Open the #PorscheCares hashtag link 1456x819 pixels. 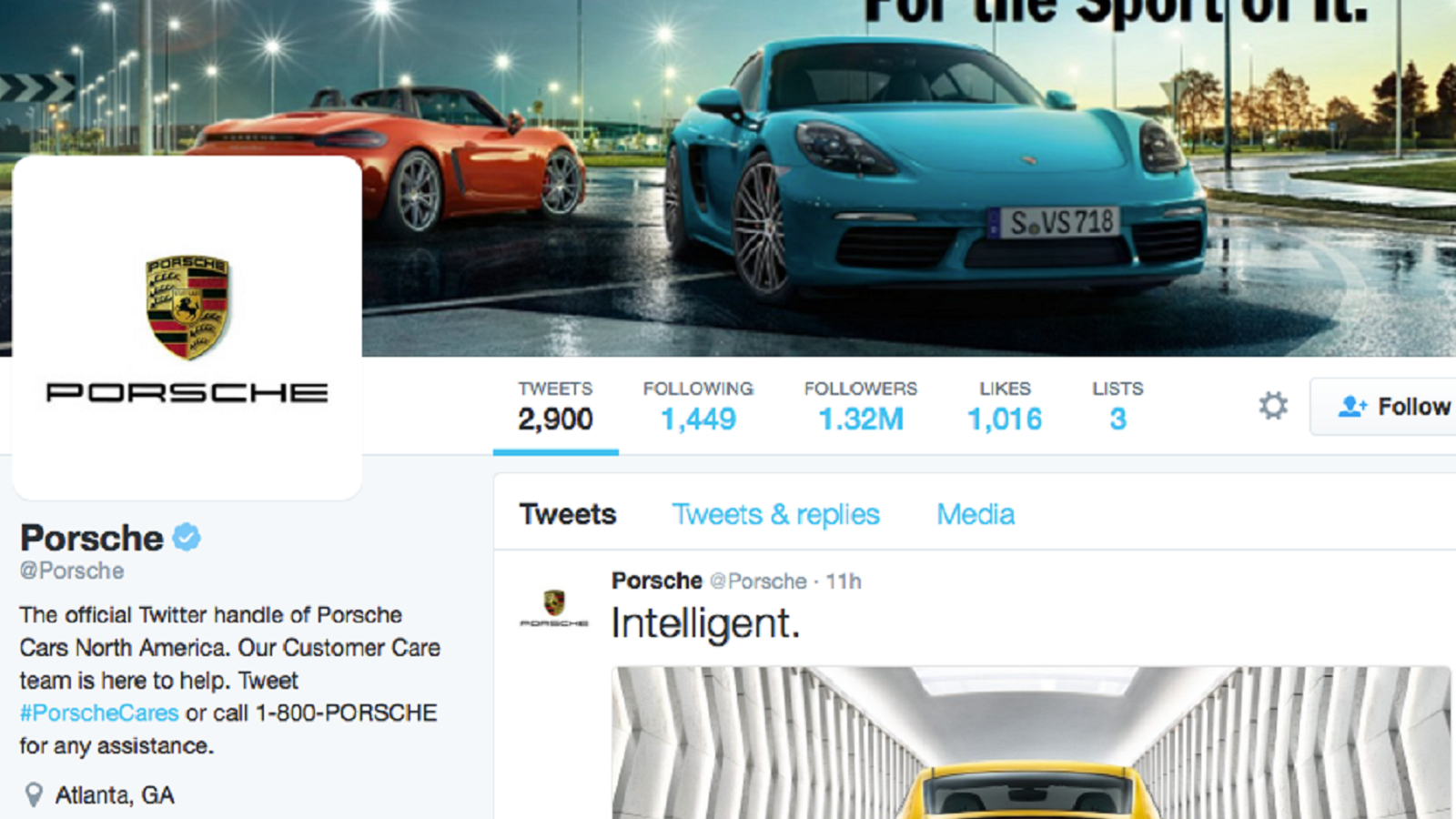[99, 713]
